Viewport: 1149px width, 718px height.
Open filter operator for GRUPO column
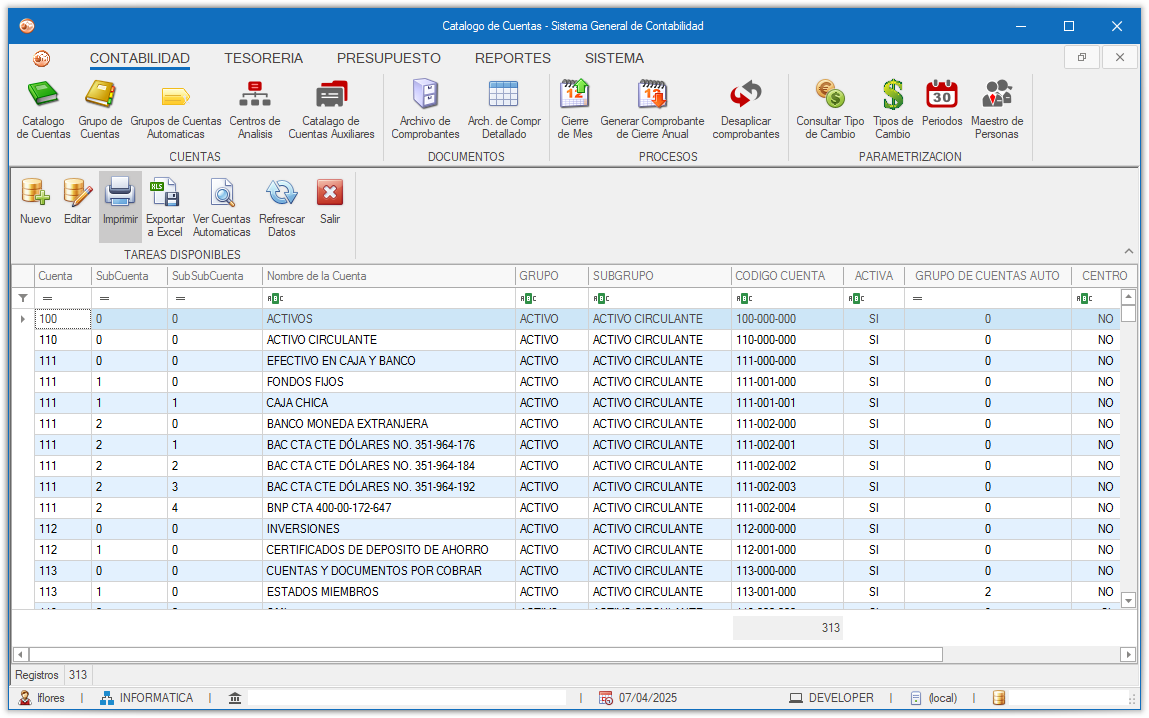click(528, 298)
